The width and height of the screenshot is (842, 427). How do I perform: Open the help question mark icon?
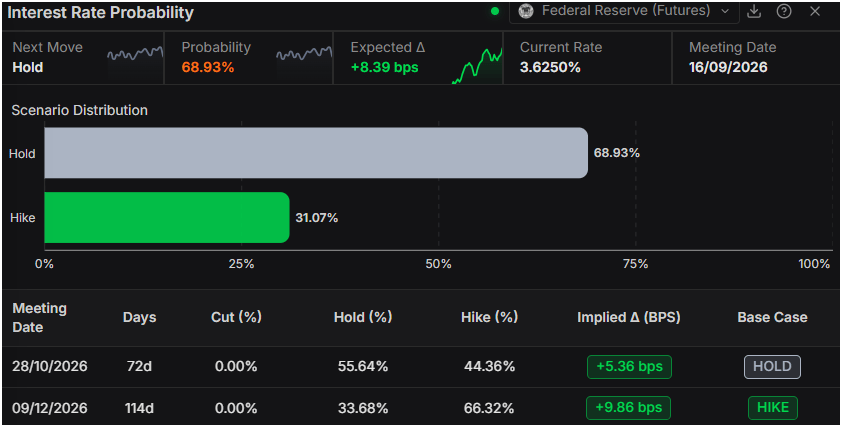click(784, 11)
